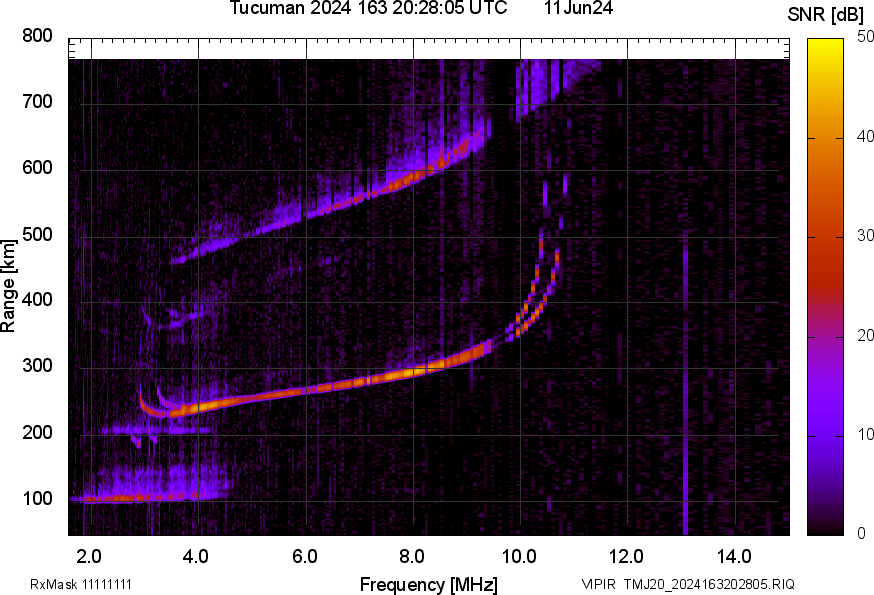Click the 2.0 frequency tick label
This screenshot has width=874, height=595.
click(89, 556)
